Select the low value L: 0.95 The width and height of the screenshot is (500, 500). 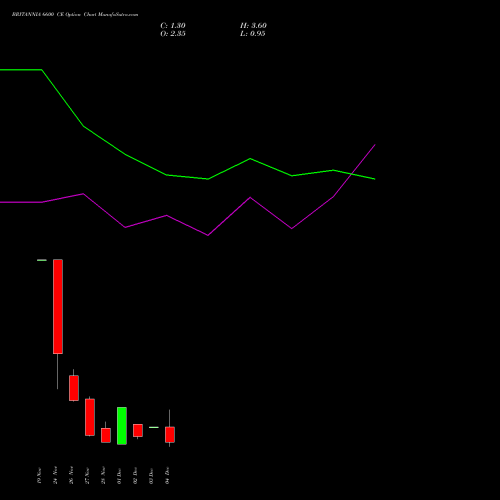[x=253, y=34]
